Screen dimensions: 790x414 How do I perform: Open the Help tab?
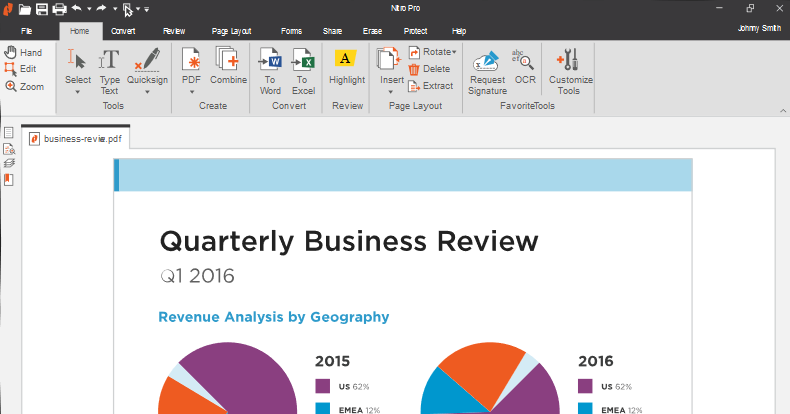[459, 31]
